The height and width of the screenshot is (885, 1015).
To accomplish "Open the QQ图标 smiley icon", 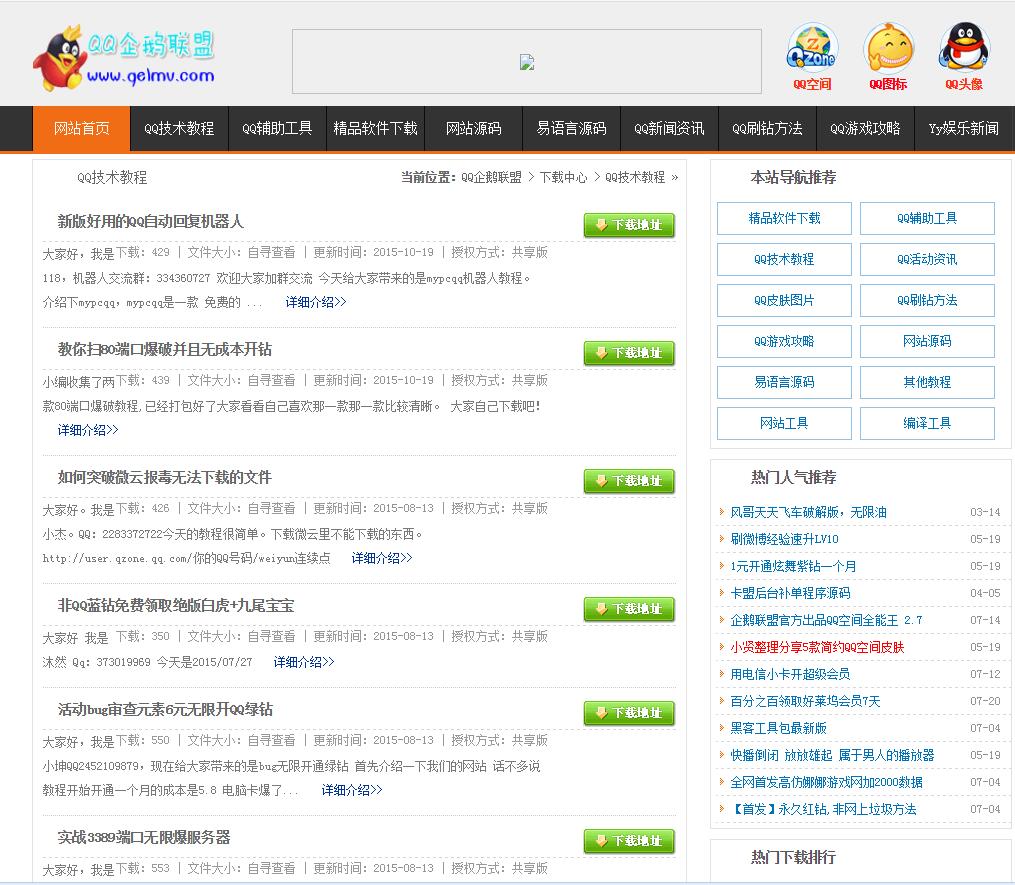I will click(888, 57).
